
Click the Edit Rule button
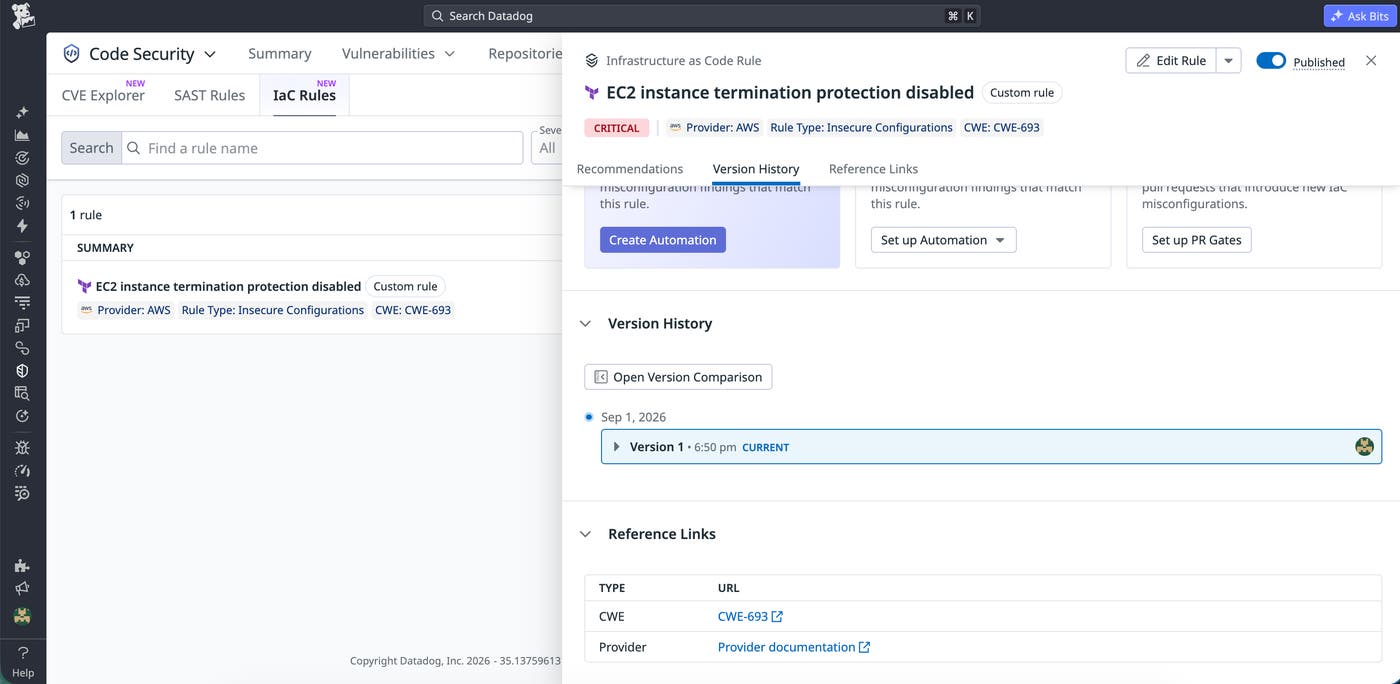point(1171,61)
